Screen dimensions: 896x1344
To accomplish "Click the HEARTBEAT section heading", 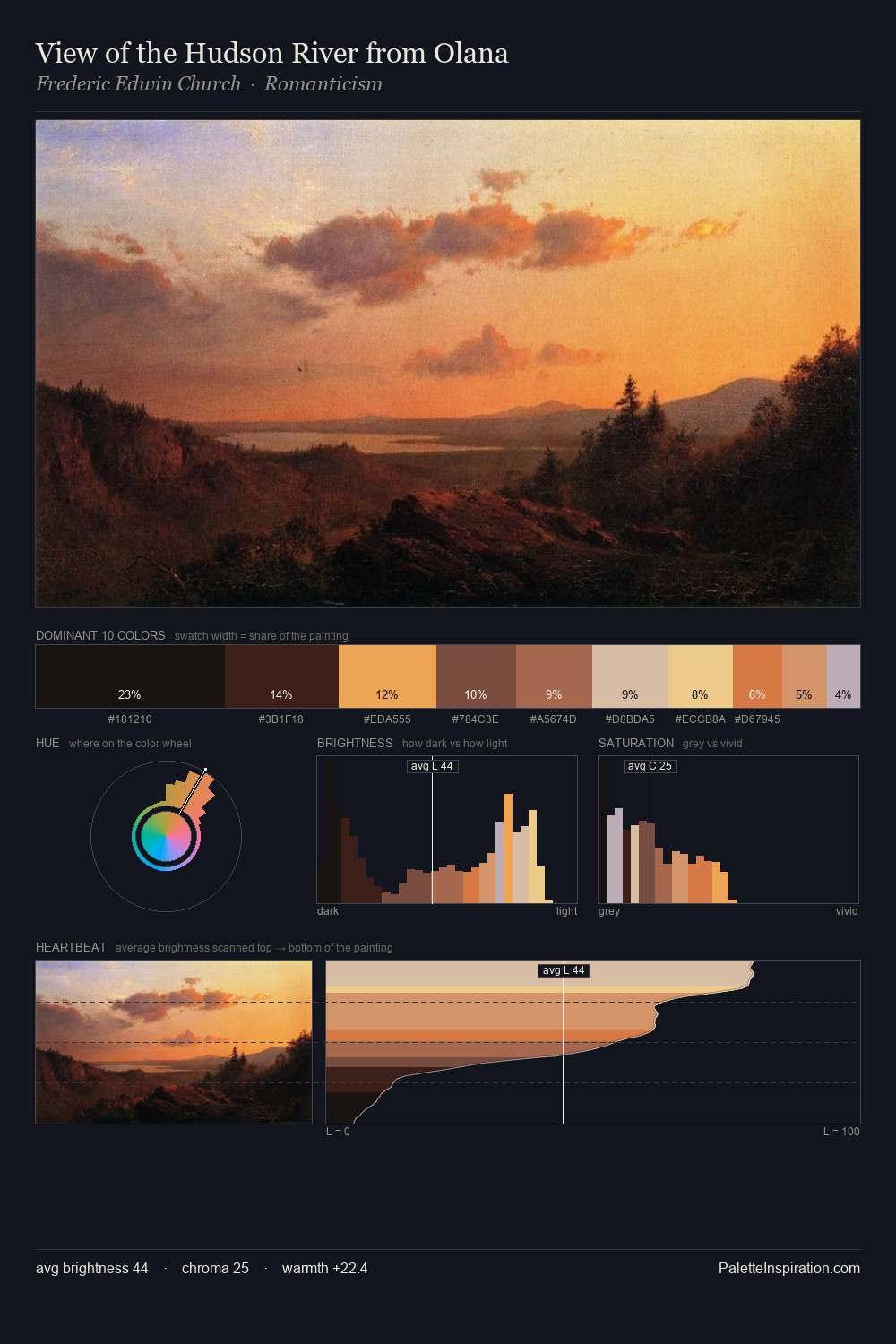I will [x=71, y=947].
